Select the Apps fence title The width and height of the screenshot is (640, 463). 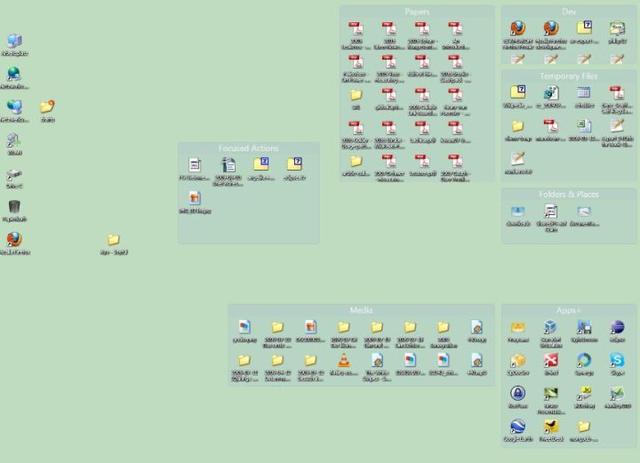[x=569, y=310]
